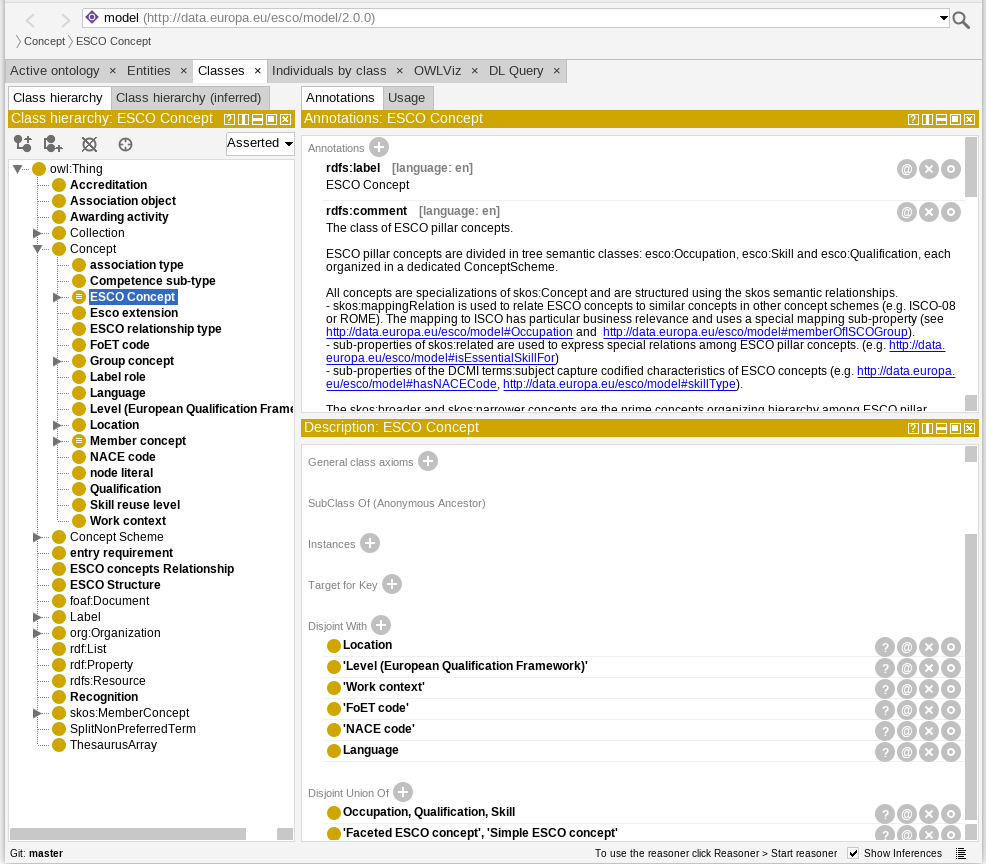Annotate the 'NACE code' disjoint axiom
Image resolution: width=986 pixels, height=864 pixels.
[x=907, y=731]
